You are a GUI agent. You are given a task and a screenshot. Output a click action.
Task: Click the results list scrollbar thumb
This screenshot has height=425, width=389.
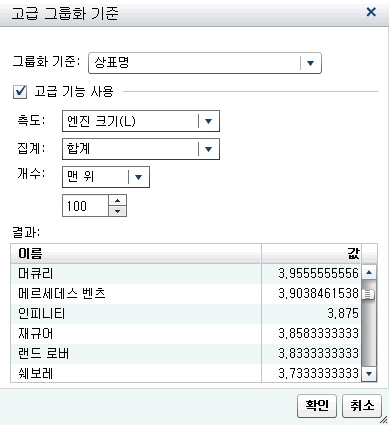369,294
